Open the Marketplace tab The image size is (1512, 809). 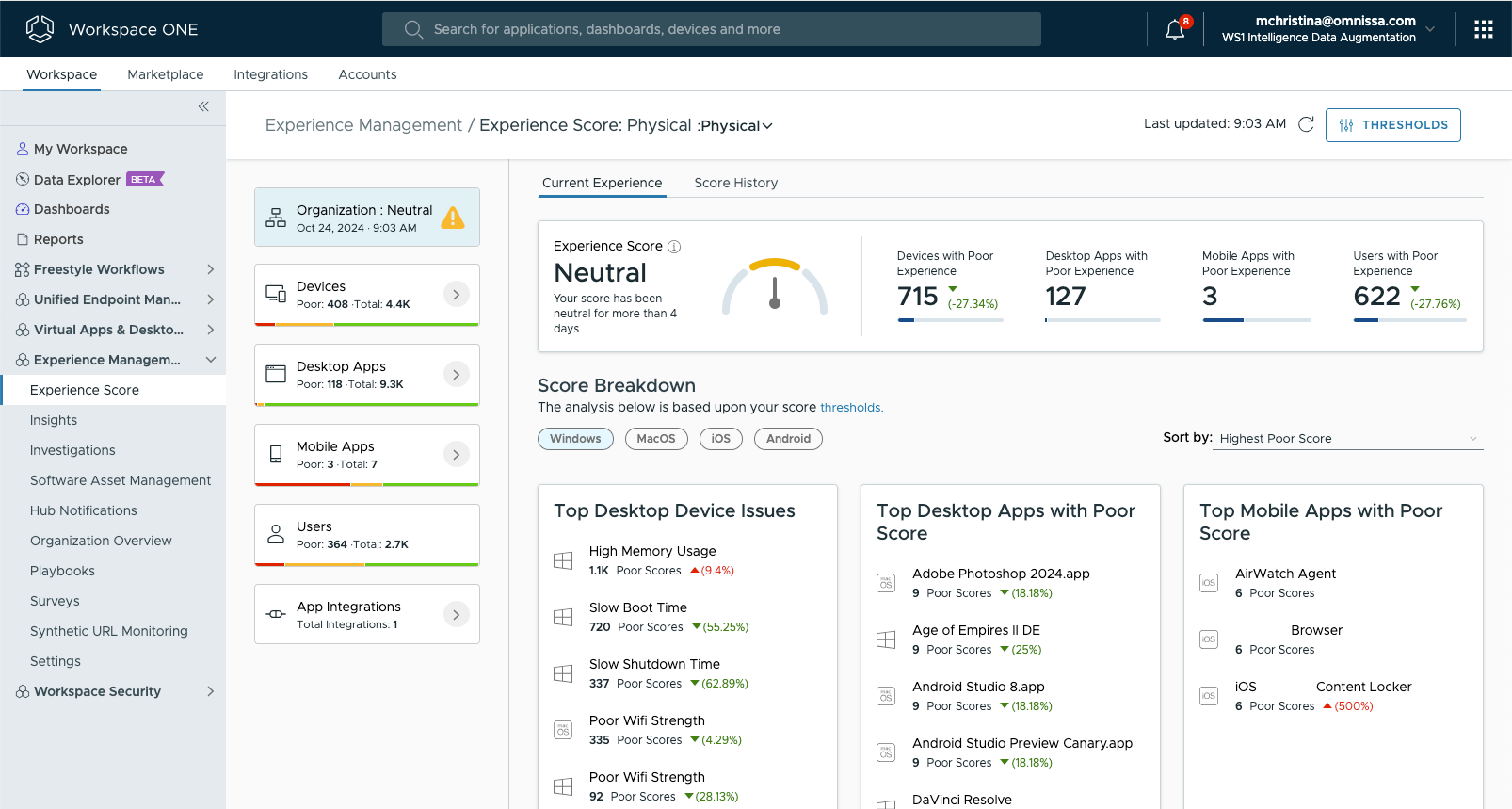(x=165, y=74)
